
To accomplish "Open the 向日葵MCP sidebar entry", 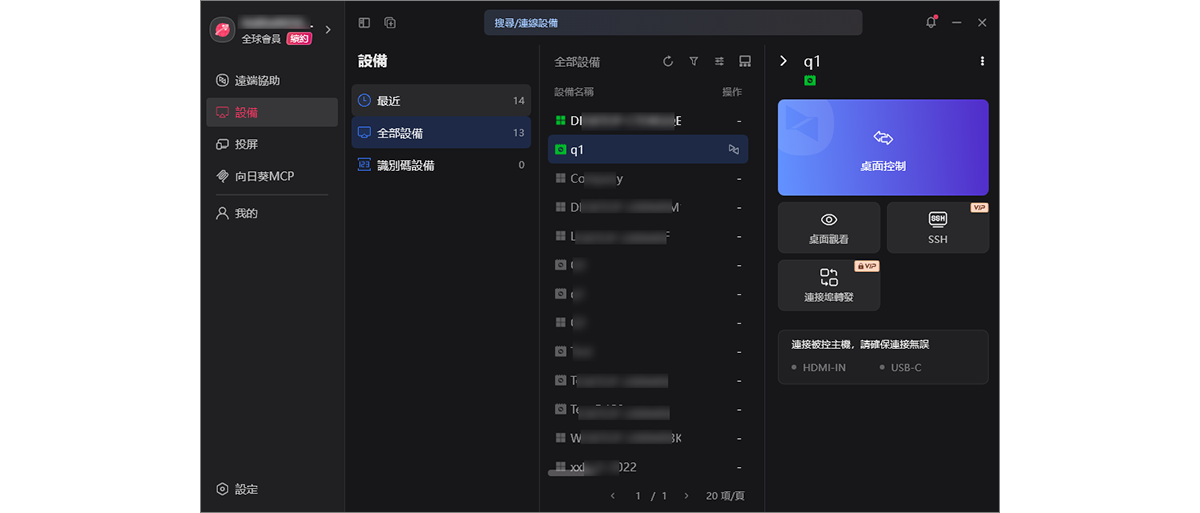I will coord(272,176).
